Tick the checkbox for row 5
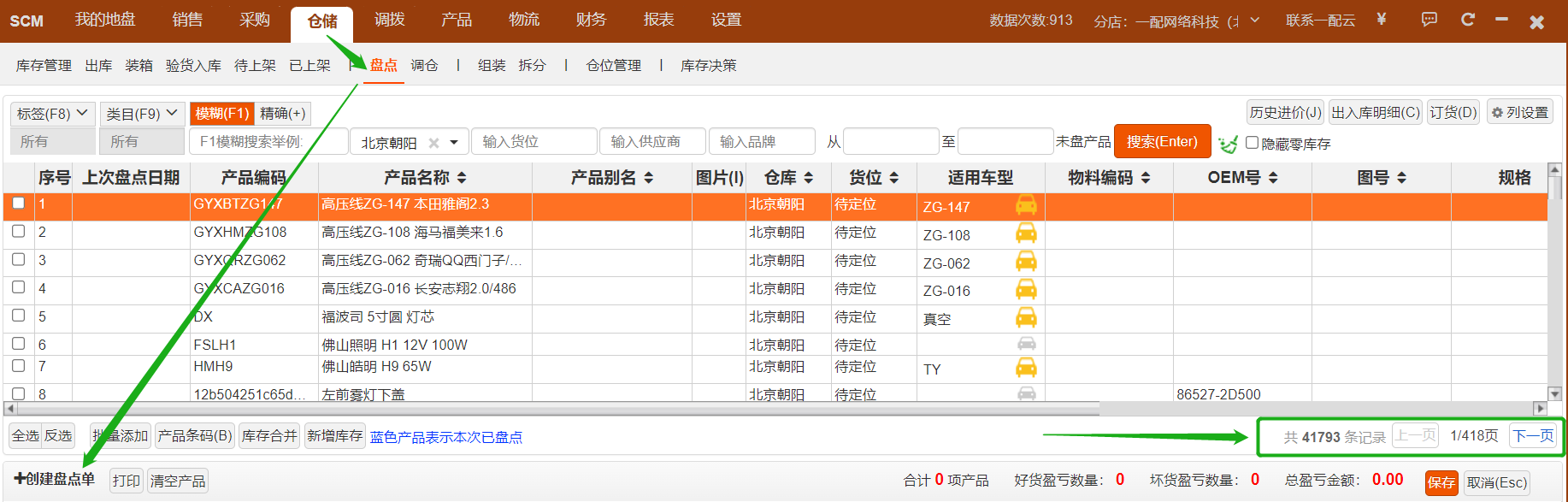The height and width of the screenshot is (502, 1568). coord(18,316)
